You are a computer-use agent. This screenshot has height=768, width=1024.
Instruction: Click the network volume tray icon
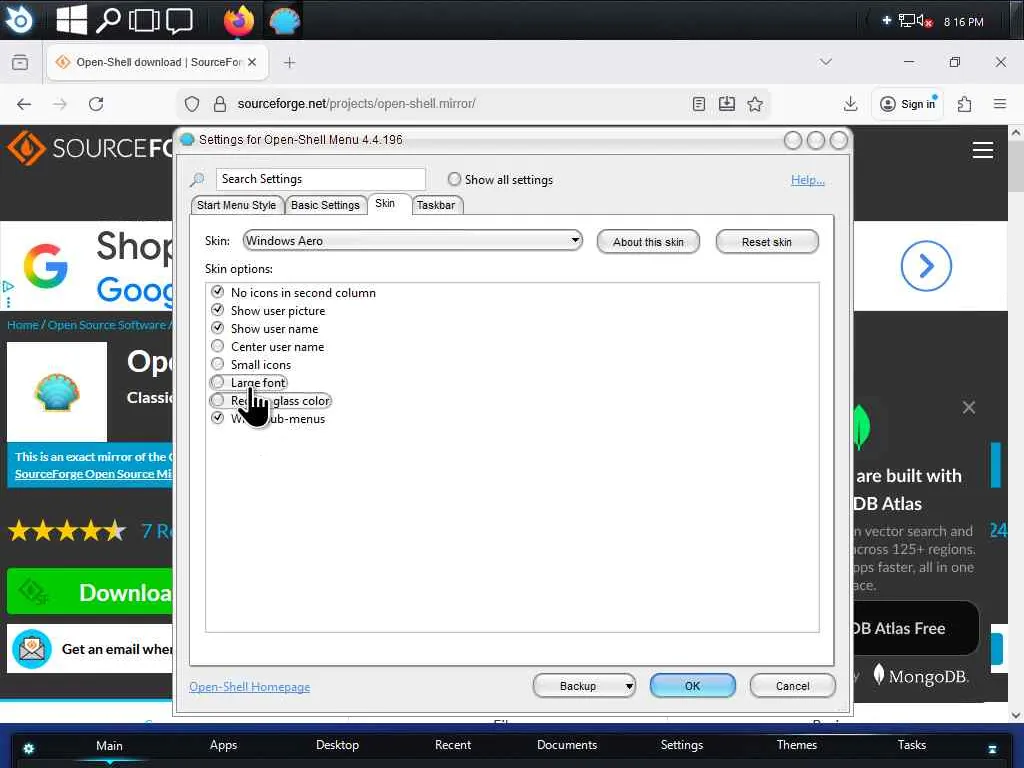pos(915,21)
